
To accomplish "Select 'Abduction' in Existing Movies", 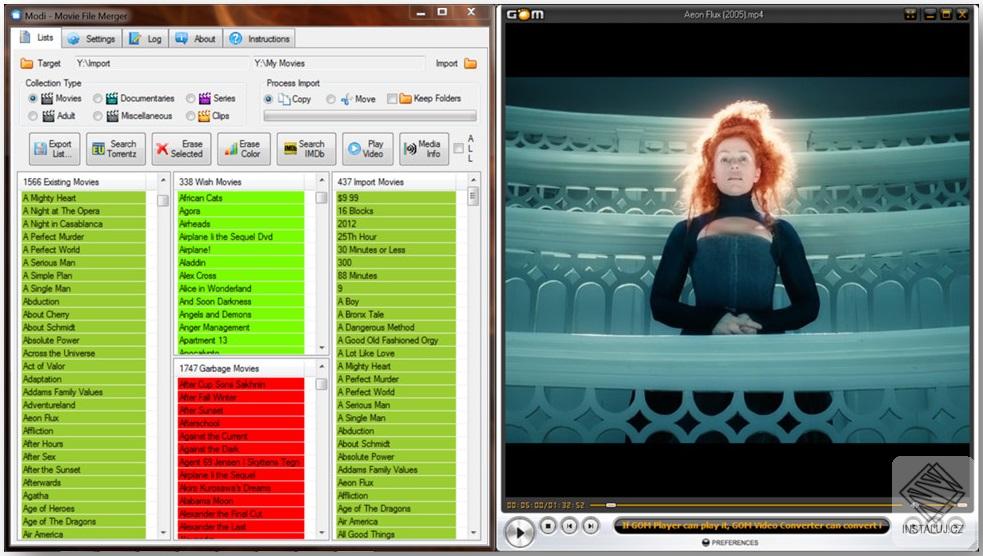I will [83, 302].
